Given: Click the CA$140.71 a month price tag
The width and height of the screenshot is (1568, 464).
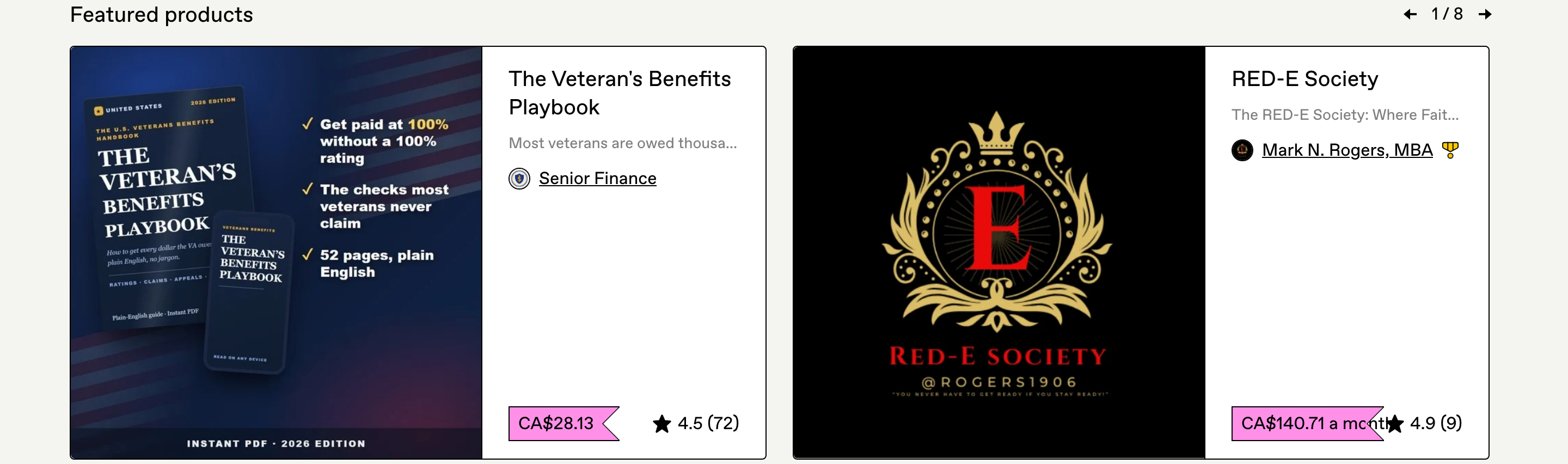Looking at the screenshot, I should [x=1307, y=423].
